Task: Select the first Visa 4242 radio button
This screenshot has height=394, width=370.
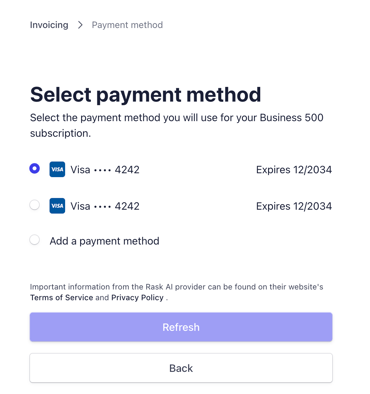Action: [34, 169]
